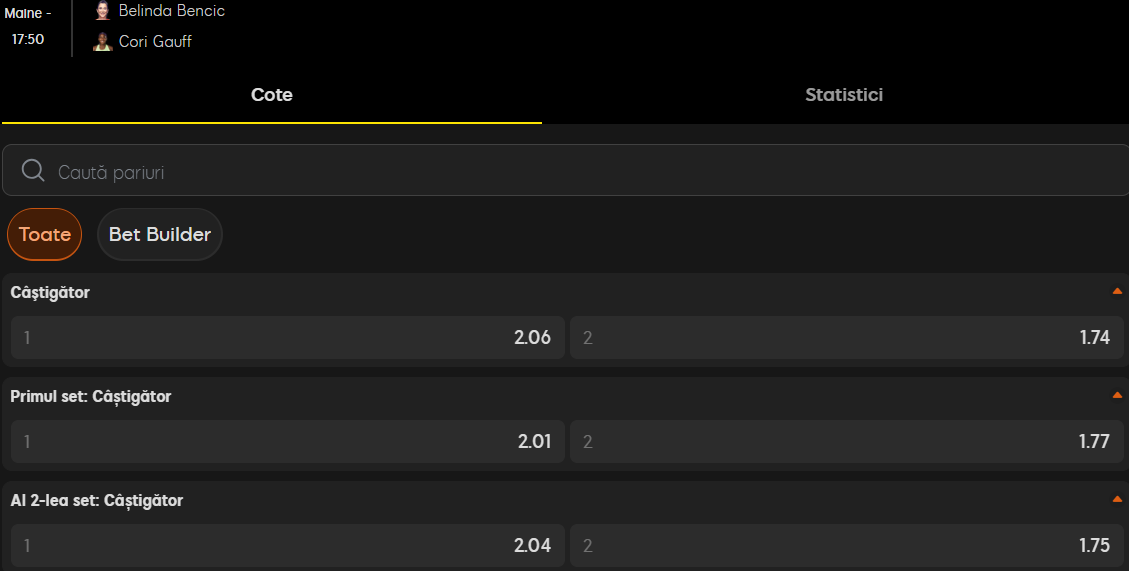Viewport: 1129px width, 571px height.
Task: Click Belinda Bencic's player avatar
Action: pos(103,11)
